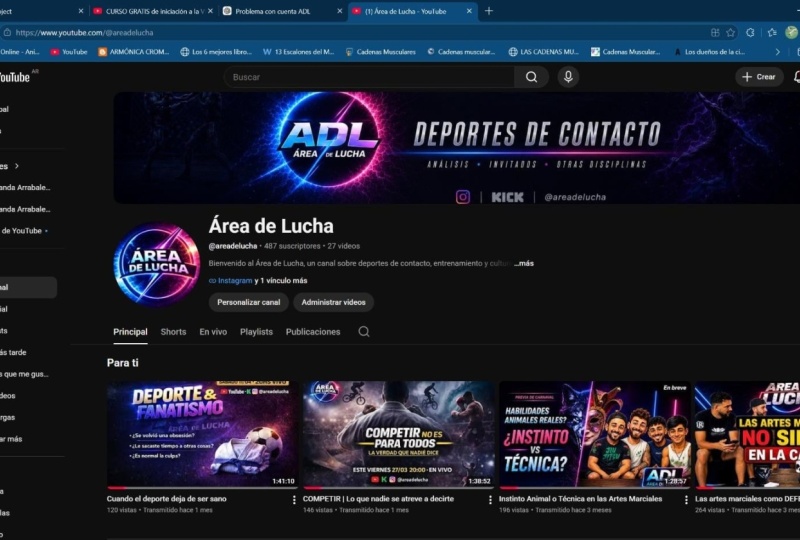Click 487 suscriptores text
Screen dimensions: 800x540
point(292,246)
